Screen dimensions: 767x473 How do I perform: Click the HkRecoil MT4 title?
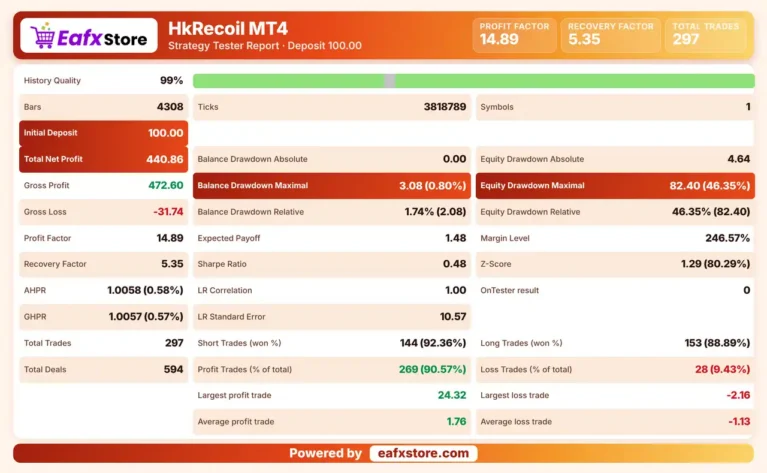coord(228,28)
